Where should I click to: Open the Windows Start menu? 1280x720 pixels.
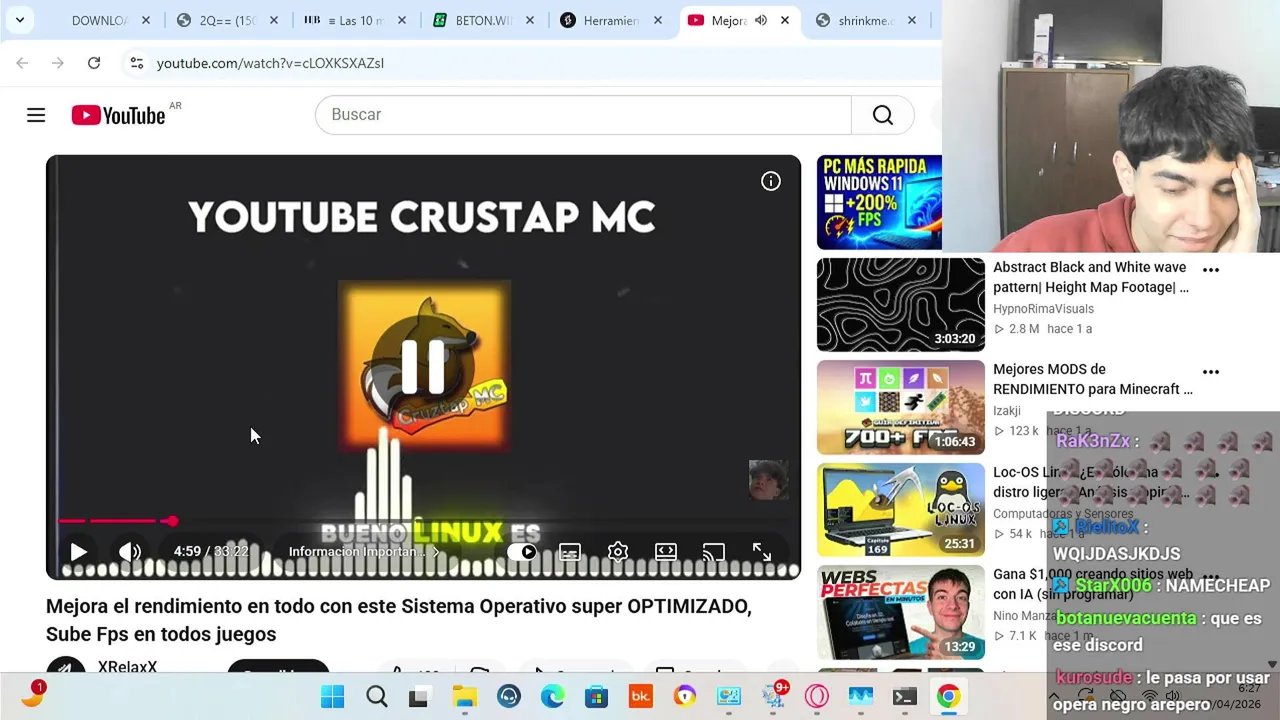click(x=332, y=696)
